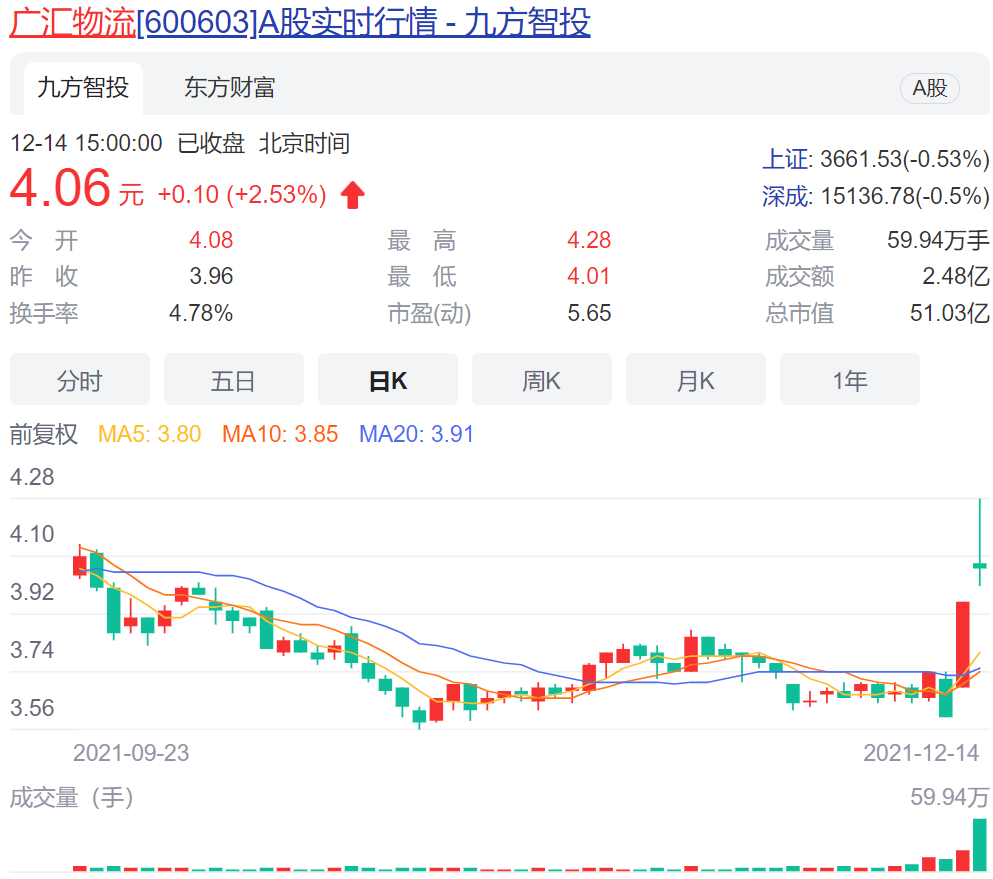Image resolution: width=993 pixels, height=879 pixels.
Task: Click the A股 badge button
Action: click(929, 88)
